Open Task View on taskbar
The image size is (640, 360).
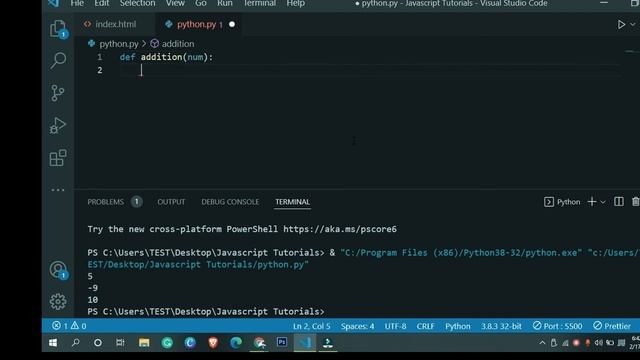point(120,343)
